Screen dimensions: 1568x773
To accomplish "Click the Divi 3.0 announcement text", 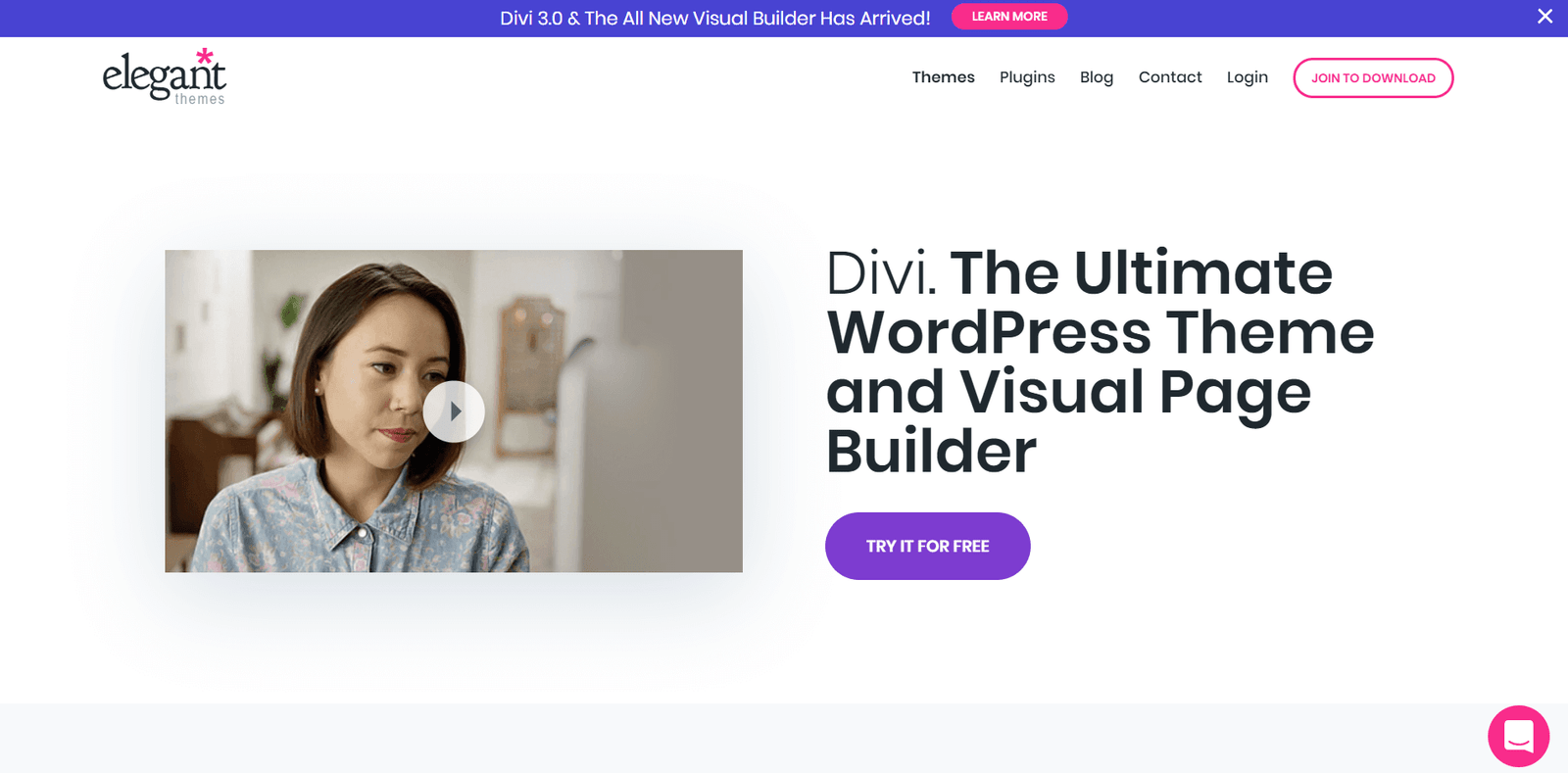I will [715, 18].
